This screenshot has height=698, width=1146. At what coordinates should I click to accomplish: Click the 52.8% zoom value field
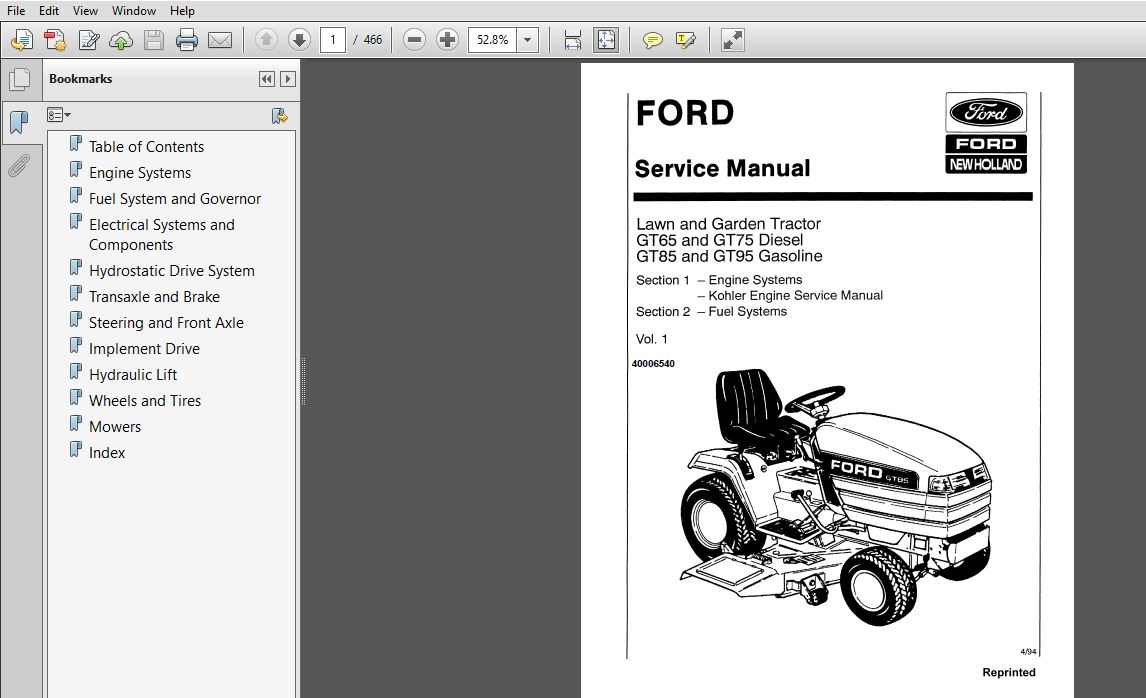coord(493,39)
